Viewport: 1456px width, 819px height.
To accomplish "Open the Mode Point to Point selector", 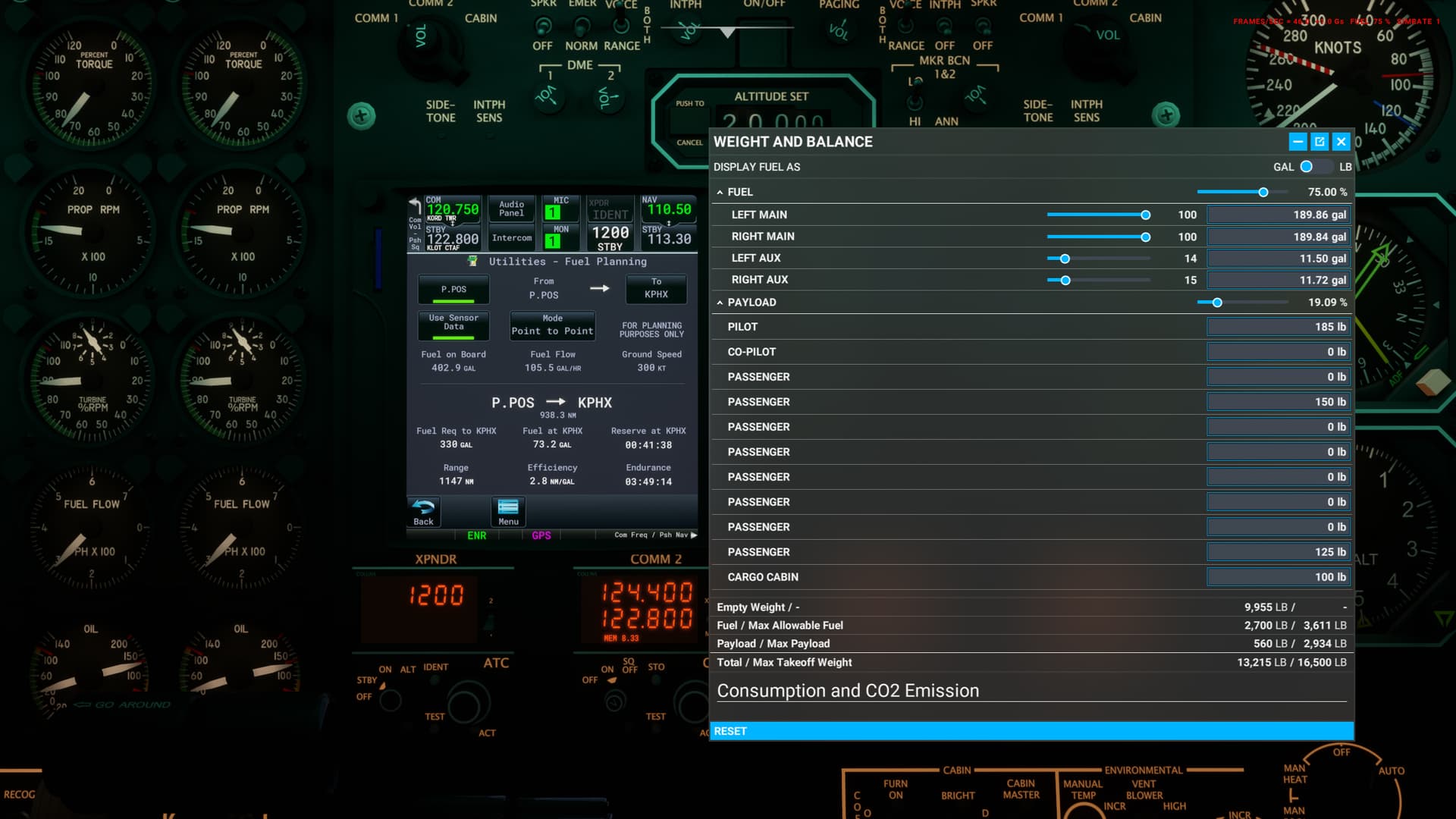I will tap(552, 325).
